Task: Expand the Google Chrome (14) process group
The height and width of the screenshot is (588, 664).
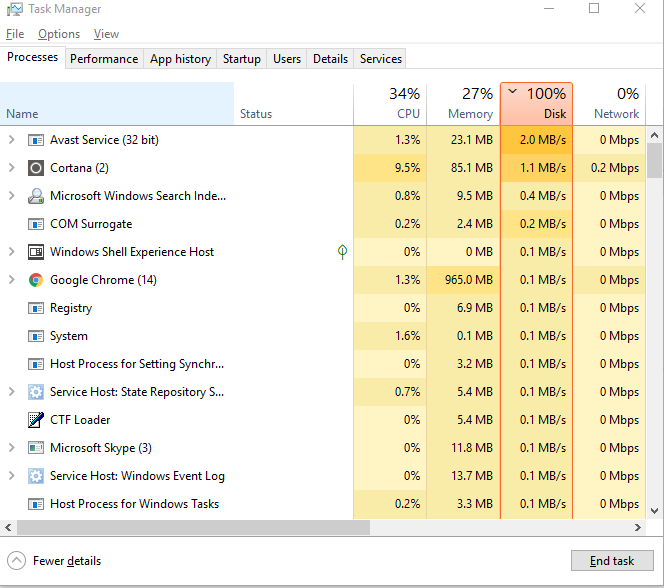Action: click(x=12, y=279)
